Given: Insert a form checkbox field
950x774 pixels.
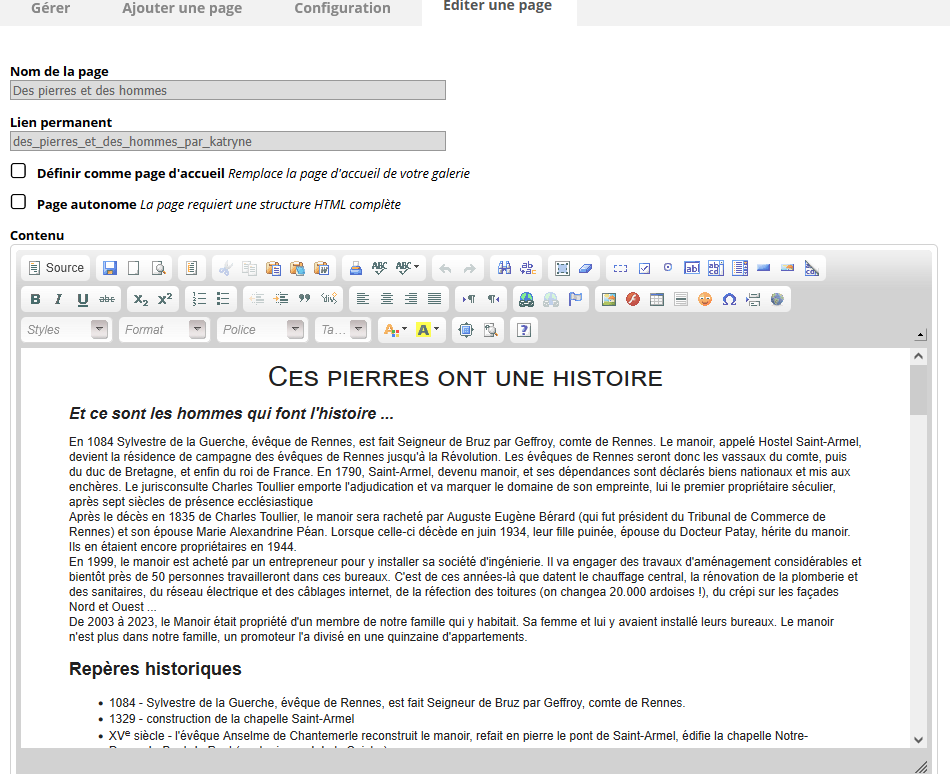Looking at the screenshot, I should (x=644, y=268).
